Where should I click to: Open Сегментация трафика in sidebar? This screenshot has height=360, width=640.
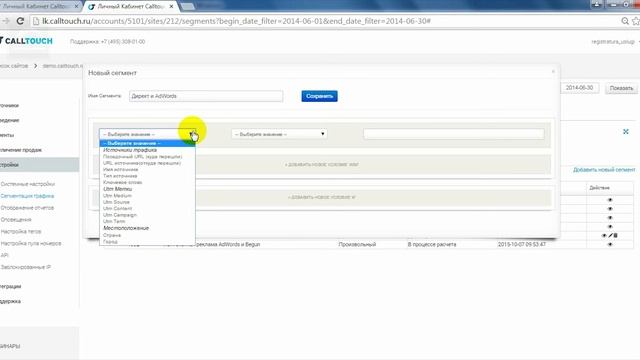tap(27, 196)
